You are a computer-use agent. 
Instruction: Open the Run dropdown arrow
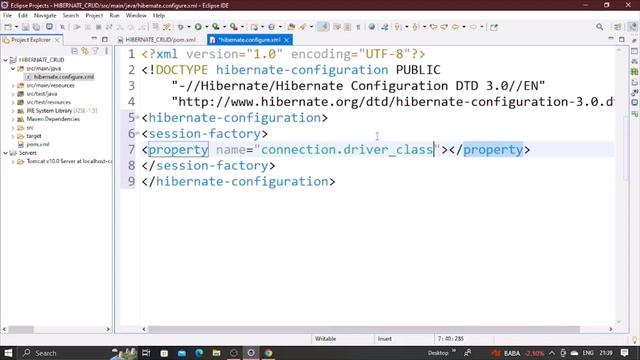click(x=206, y=27)
